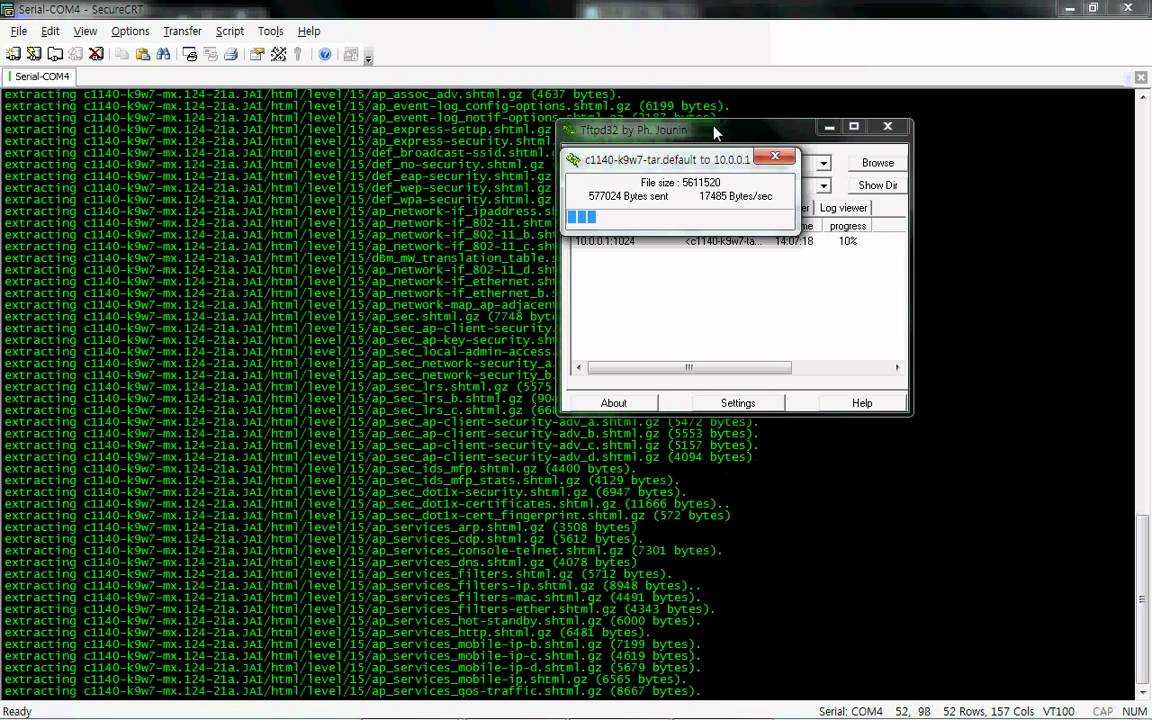
Task: Click the Paste clipboard icon
Action: coord(143,54)
